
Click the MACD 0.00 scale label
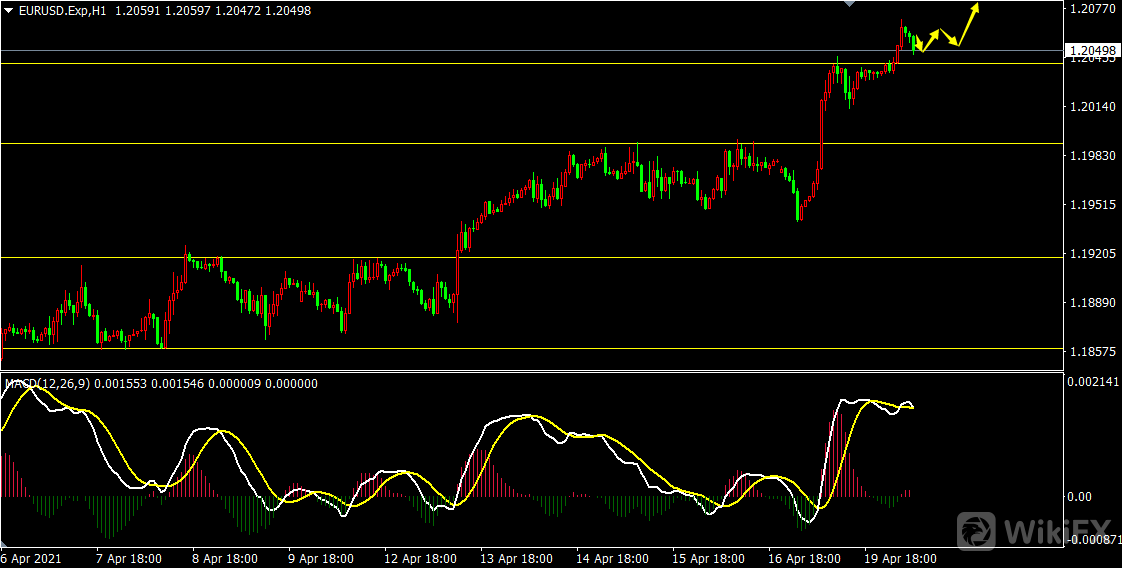[x=1078, y=496]
